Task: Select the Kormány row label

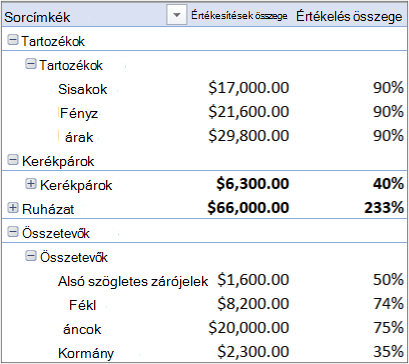Action: [86, 353]
